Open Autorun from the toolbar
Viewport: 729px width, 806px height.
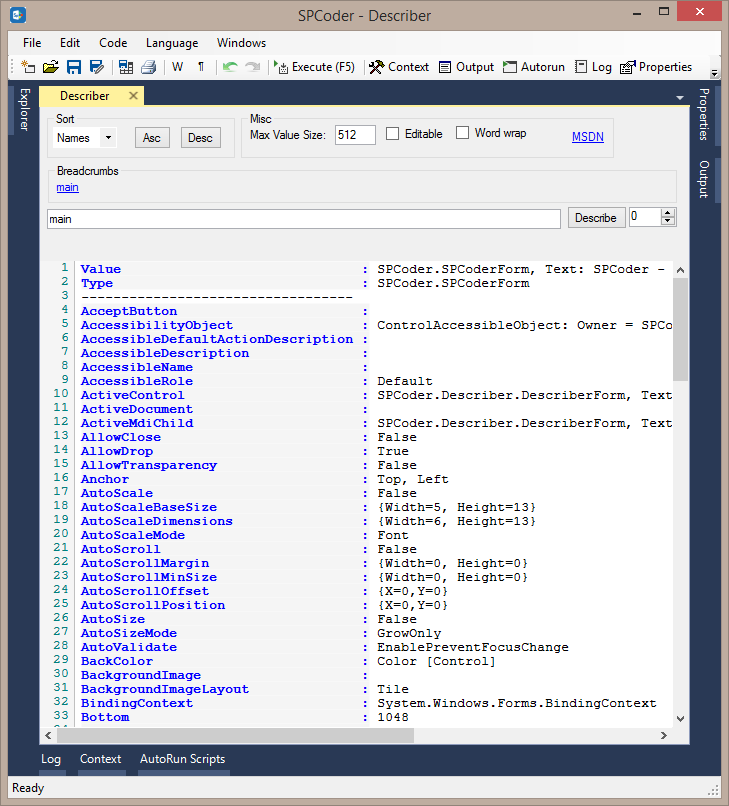[x=534, y=67]
